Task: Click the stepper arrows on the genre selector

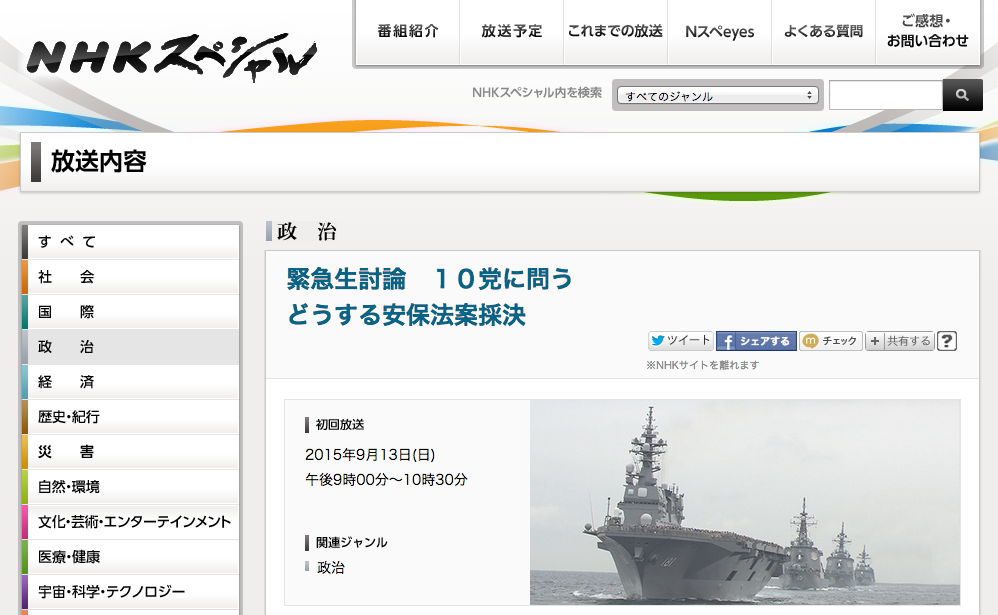Action: [809, 95]
